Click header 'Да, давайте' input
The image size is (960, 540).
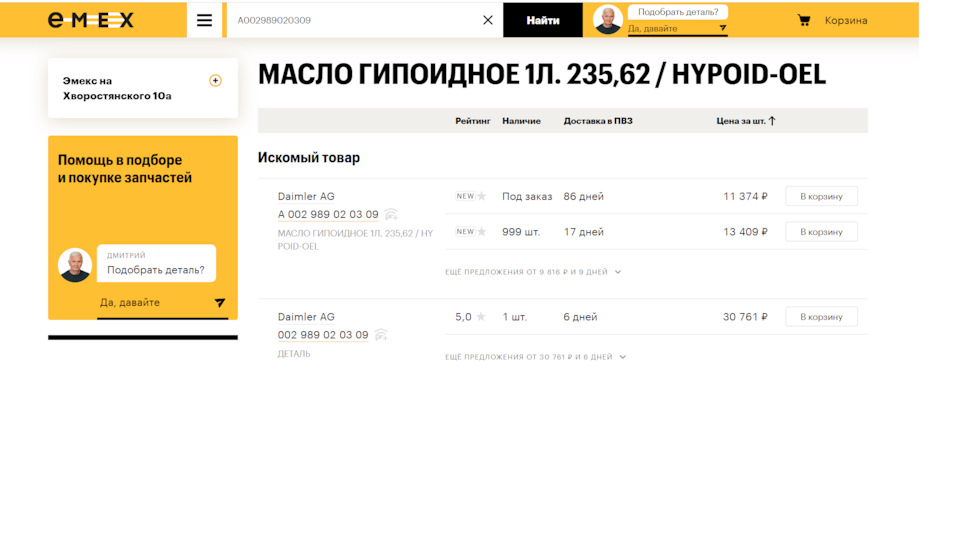(x=670, y=29)
